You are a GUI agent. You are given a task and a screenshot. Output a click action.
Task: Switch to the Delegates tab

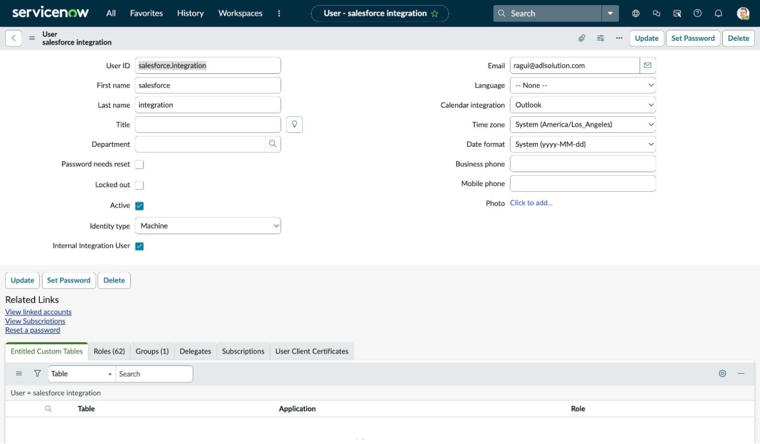(x=195, y=351)
